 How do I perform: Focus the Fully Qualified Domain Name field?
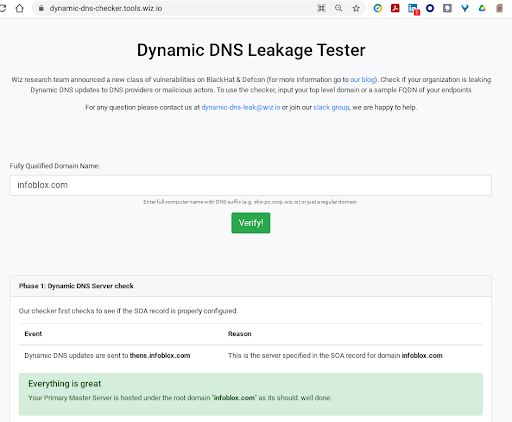(x=251, y=185)
